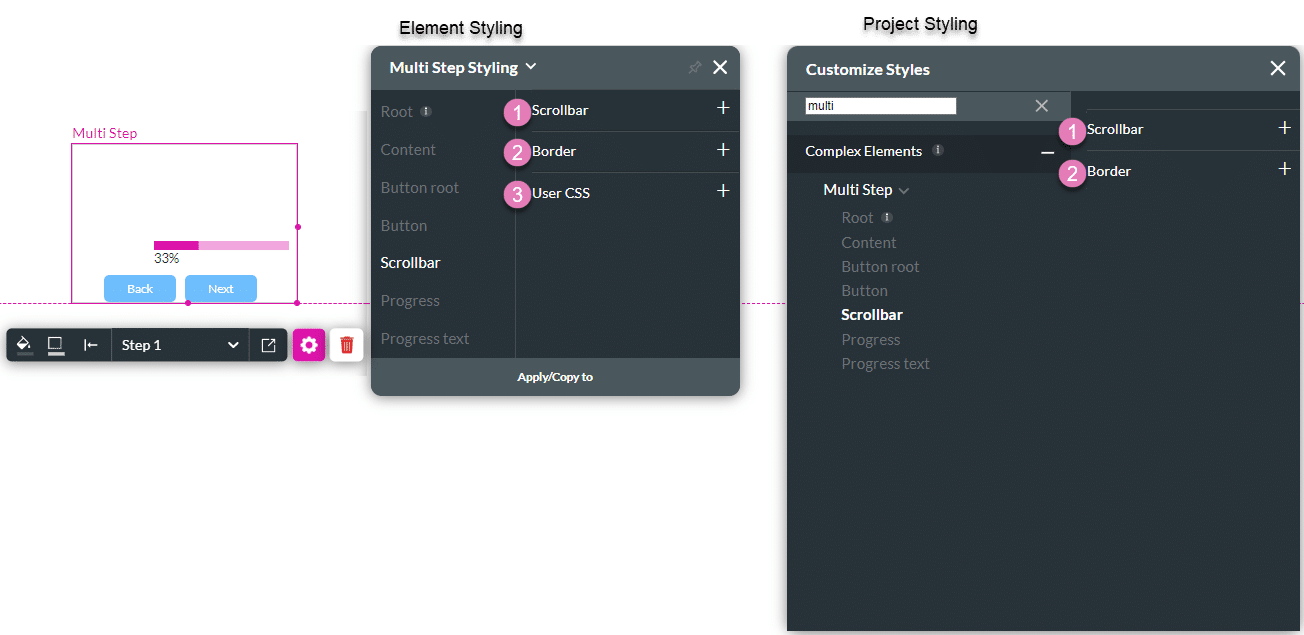Clear the multi search with the X icon

coord(1041,105)
